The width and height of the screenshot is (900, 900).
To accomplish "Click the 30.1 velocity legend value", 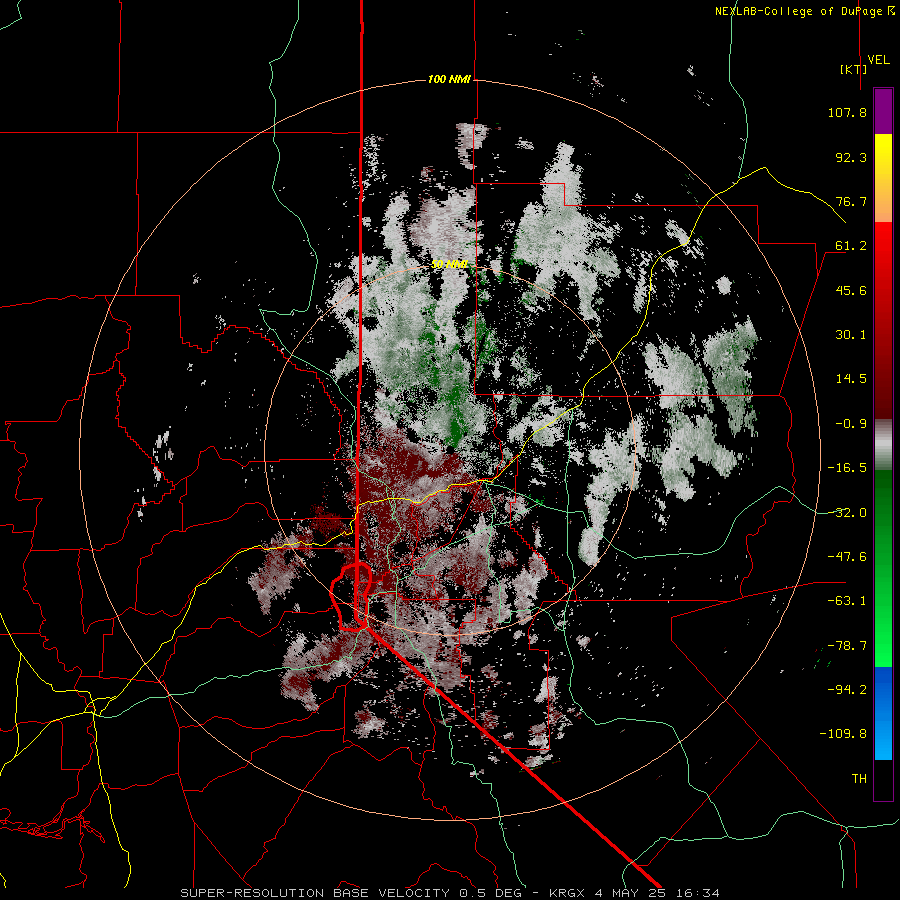I will (x=851, y=335).
